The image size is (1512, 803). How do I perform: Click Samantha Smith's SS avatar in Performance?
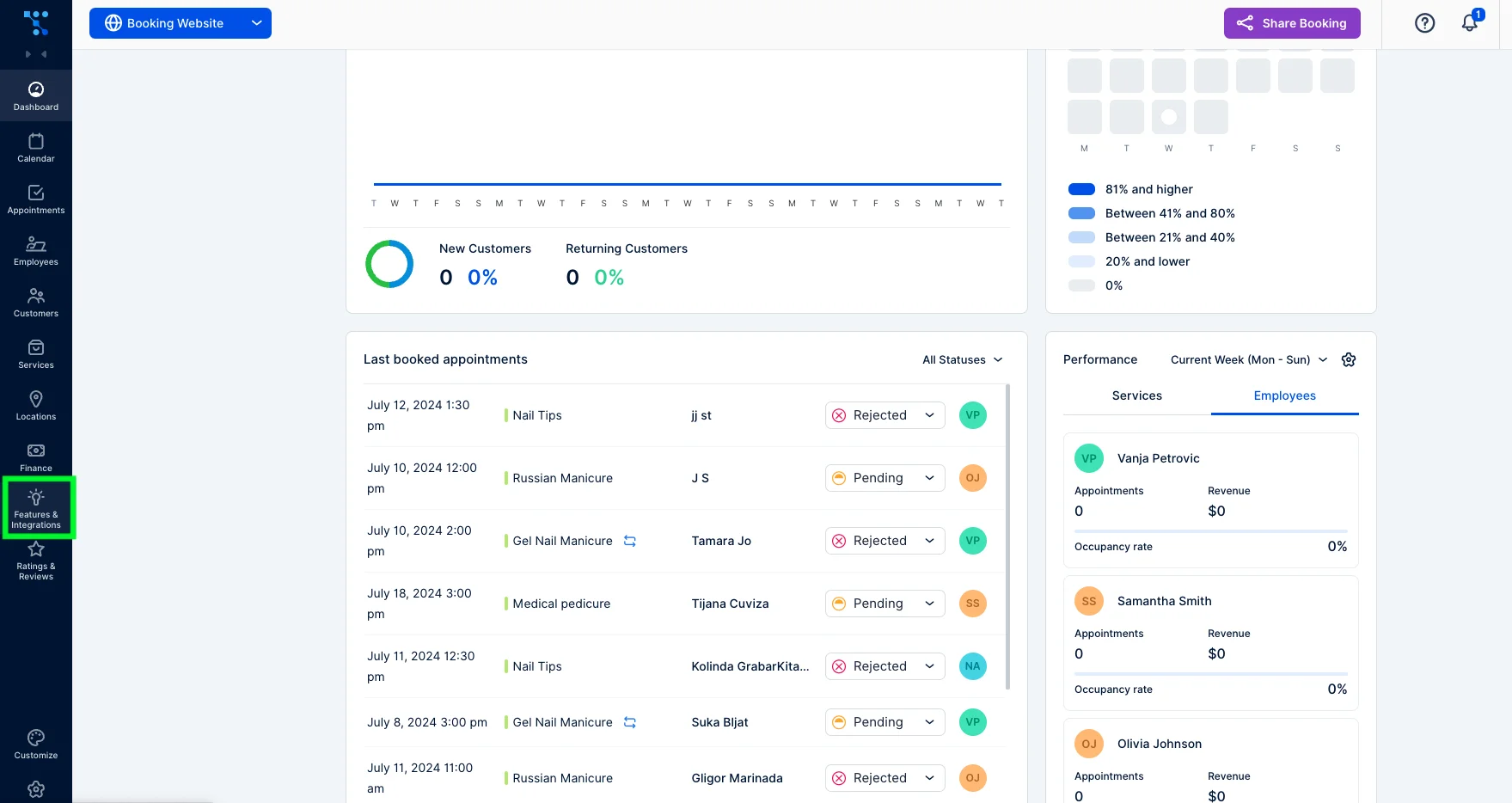point(1089,601)
